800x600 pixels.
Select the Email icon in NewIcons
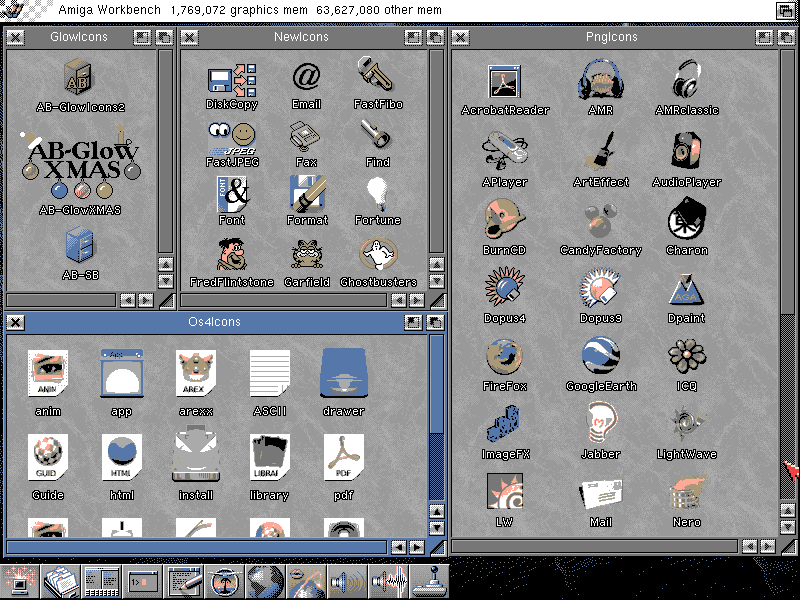pyautogui.click(x=306, y=78)
